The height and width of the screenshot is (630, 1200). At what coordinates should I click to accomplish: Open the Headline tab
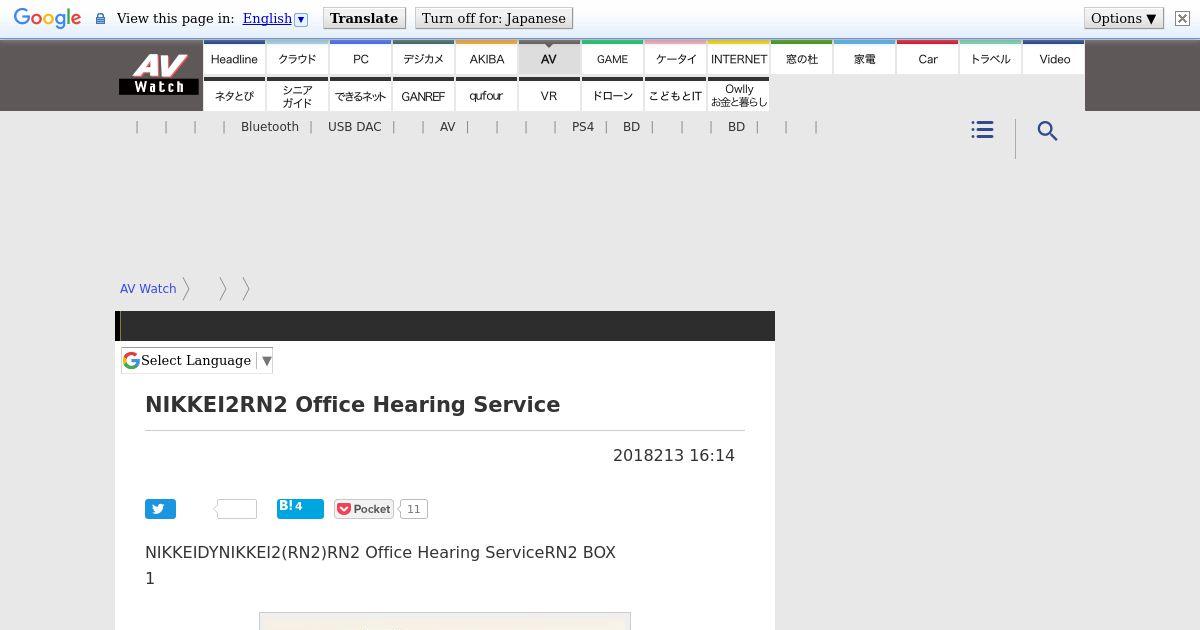click(234, 59)
